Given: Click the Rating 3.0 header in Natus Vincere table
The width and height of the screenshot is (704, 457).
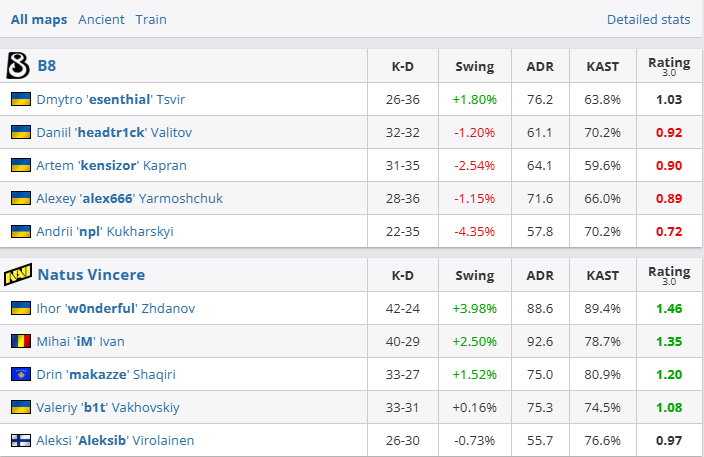Looking at the screenshot, I should 669,275.
